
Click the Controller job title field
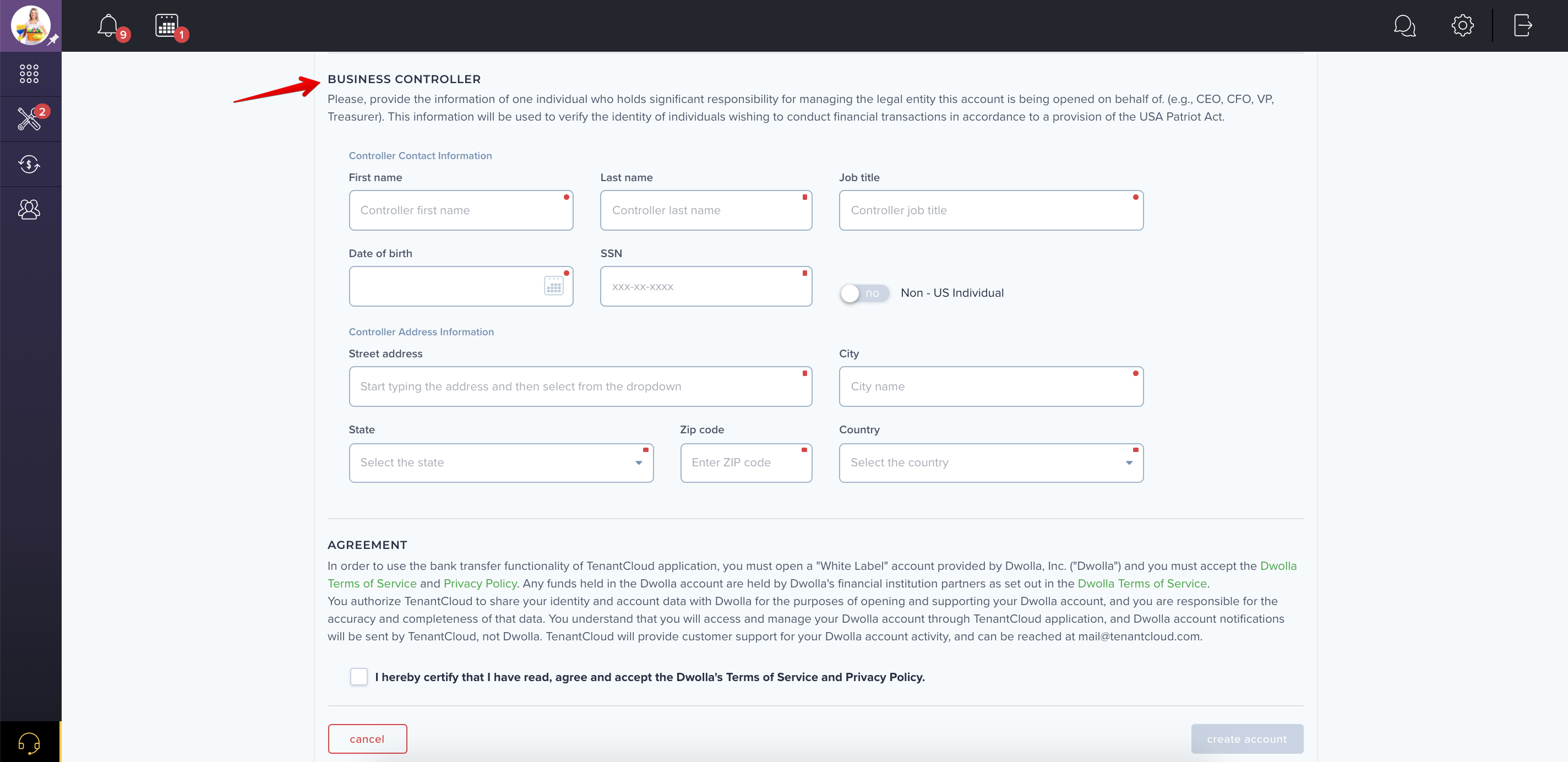tap(991, 210)
